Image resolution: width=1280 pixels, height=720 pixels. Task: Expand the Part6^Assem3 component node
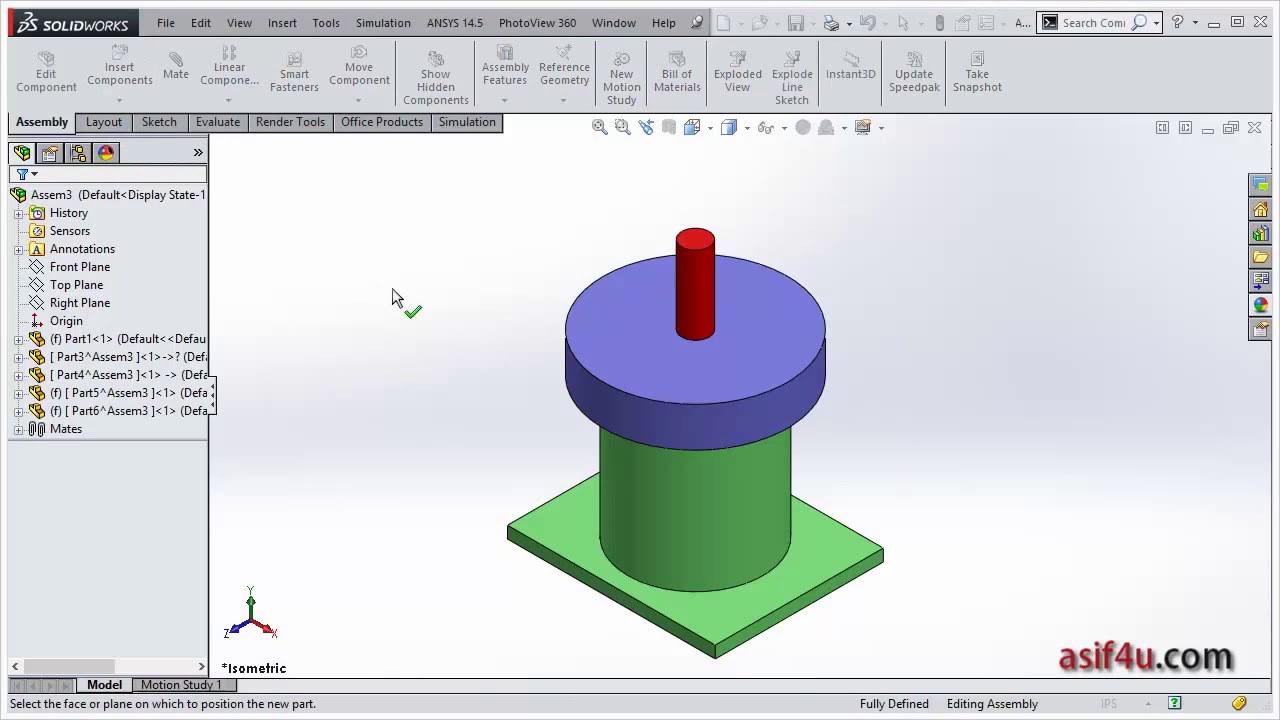18,411
